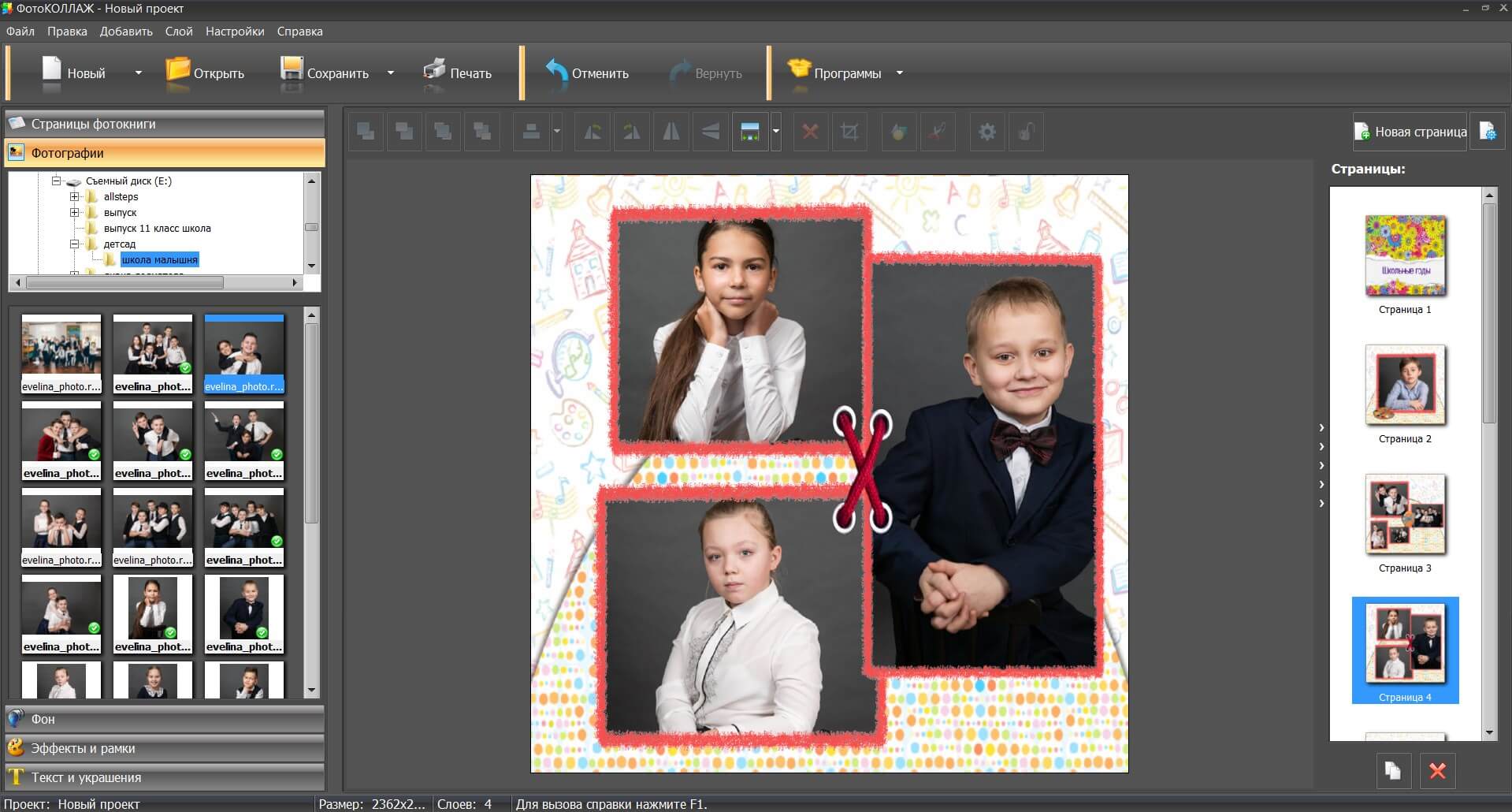The width and height of the screenshot is (1512, 812).
Task: Open the Слой menu
Action: [179, 32]
